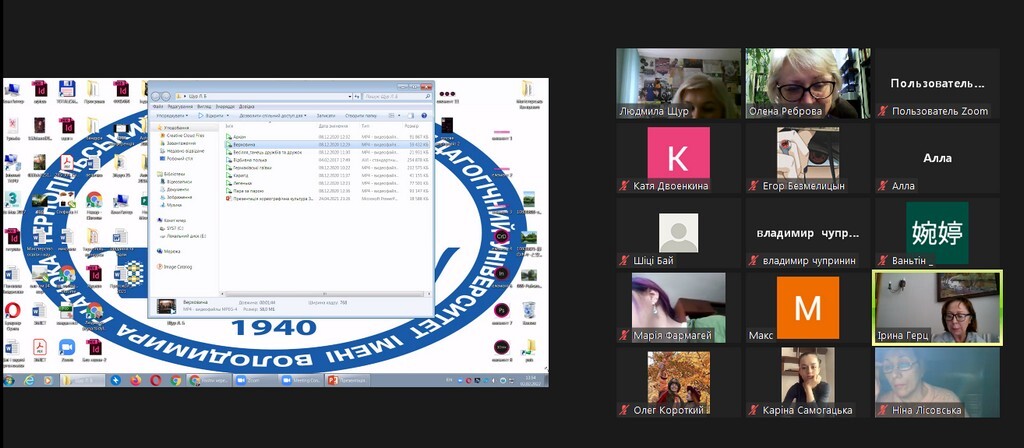Click Егор Безмелицын's participant tile

[808, 159]
